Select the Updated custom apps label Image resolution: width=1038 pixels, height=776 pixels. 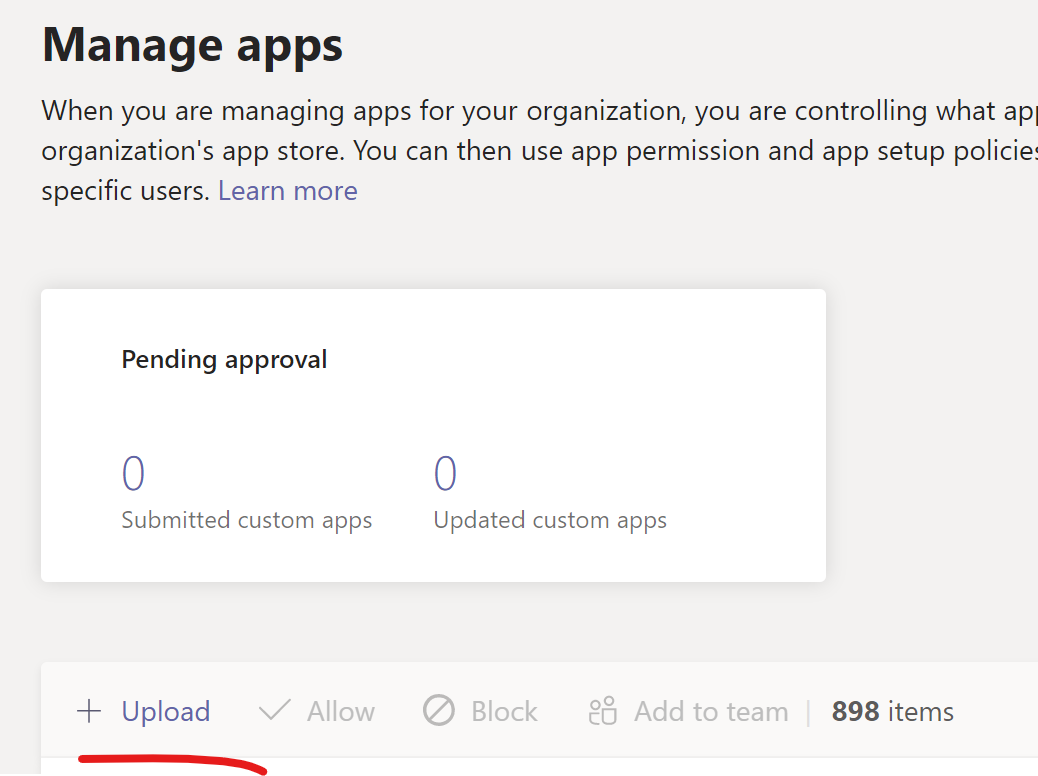[x=550, y=520]
